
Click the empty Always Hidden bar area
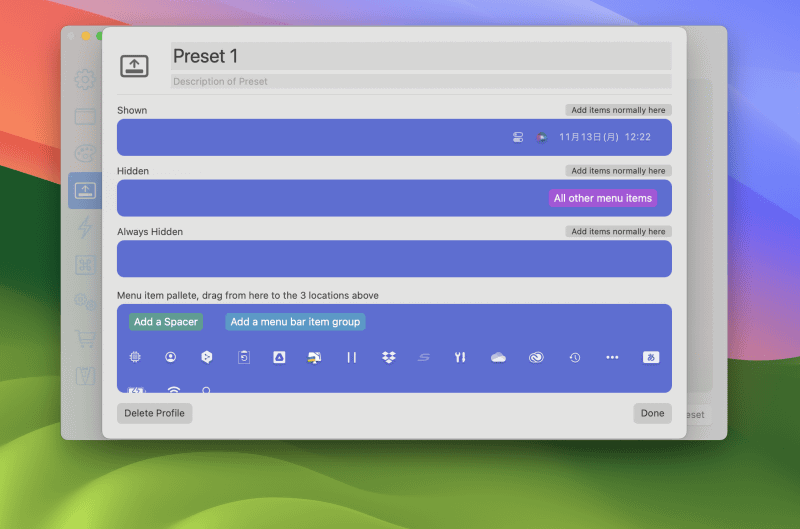pos(394,259)
